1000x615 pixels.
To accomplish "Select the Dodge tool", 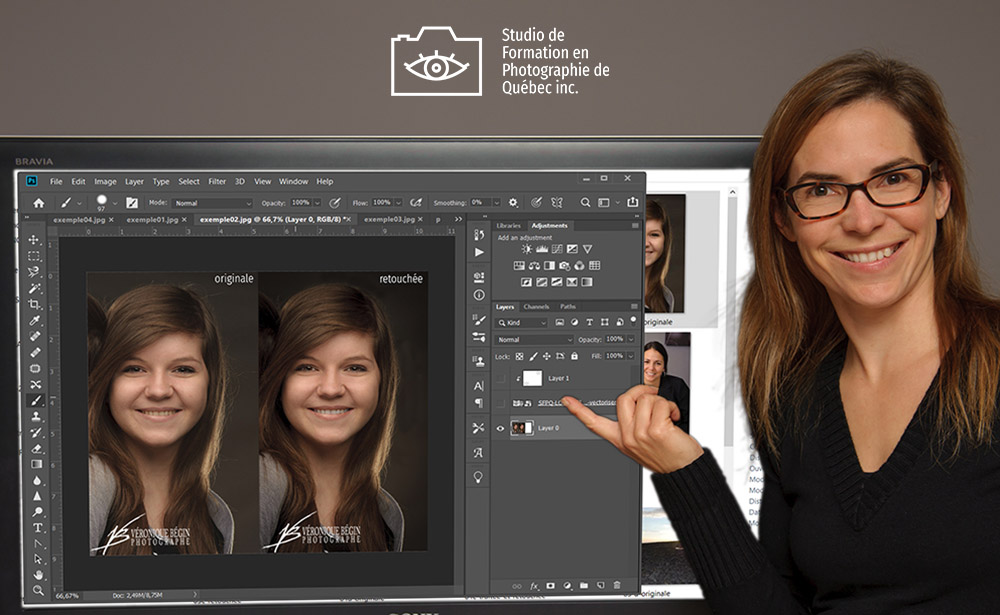I will click(x=38, y=512).
